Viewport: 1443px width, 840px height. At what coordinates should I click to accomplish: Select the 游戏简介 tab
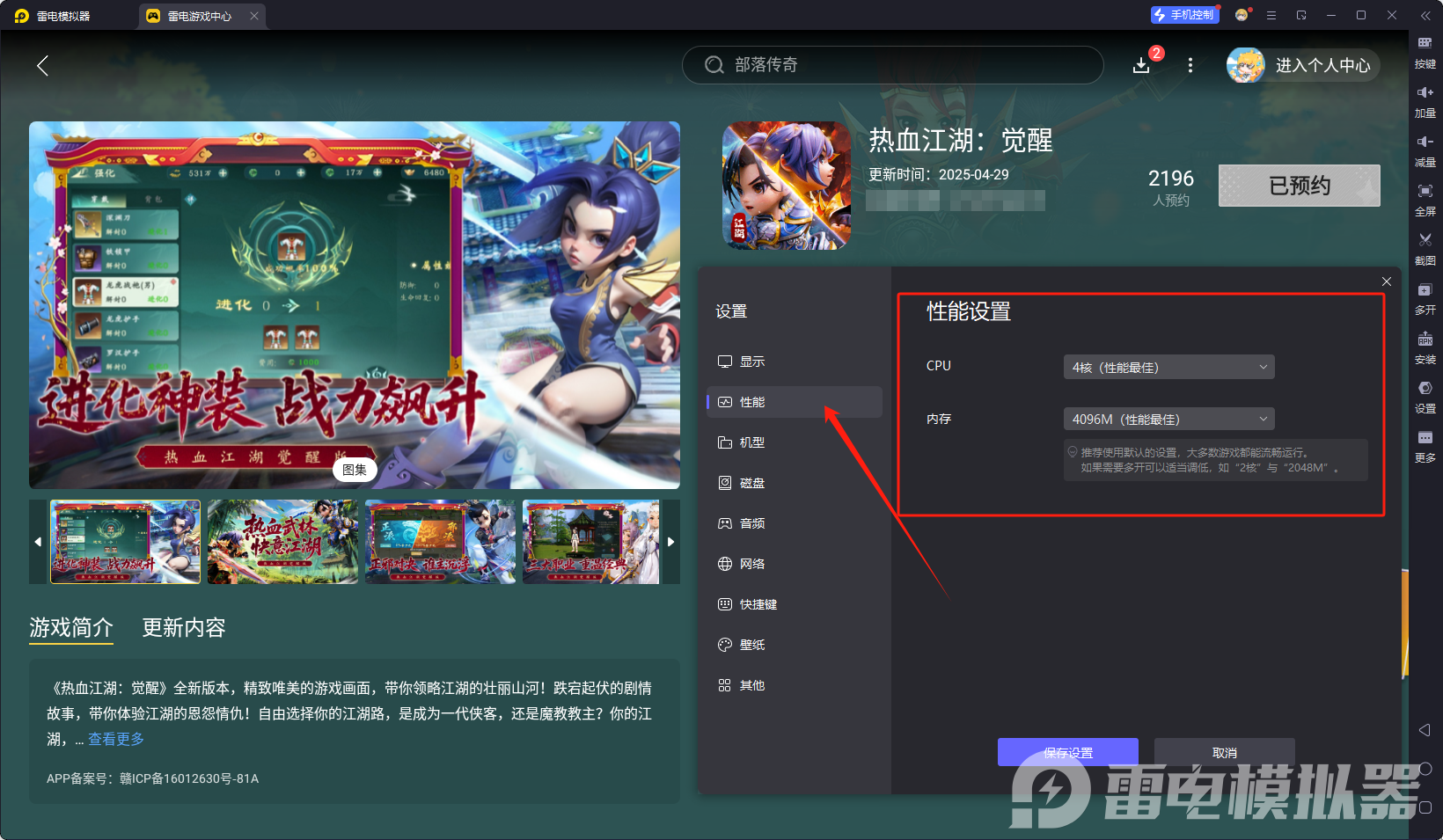click(71, 627)
